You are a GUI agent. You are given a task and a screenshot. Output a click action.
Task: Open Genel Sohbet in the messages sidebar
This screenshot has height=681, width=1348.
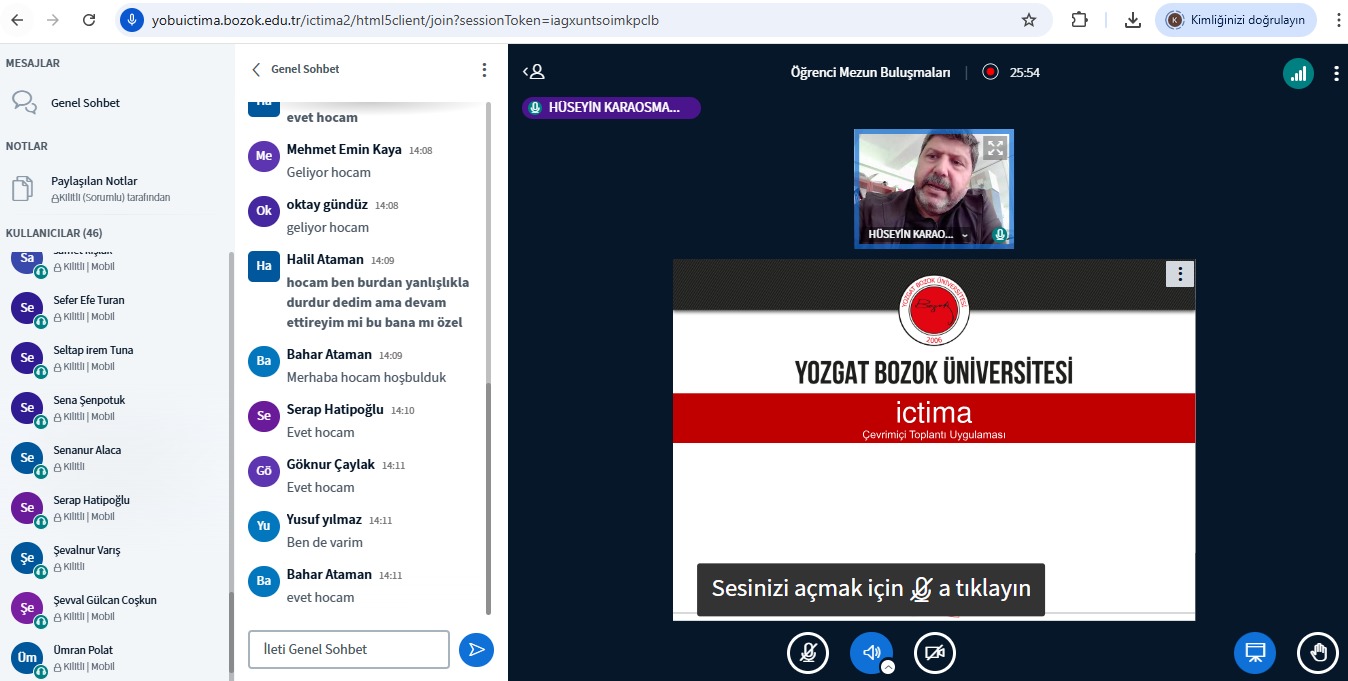86,103
